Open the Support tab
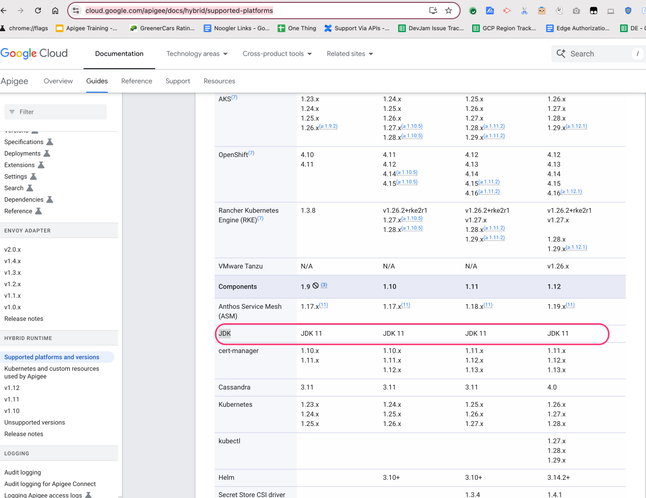 [x=178, y=81]
